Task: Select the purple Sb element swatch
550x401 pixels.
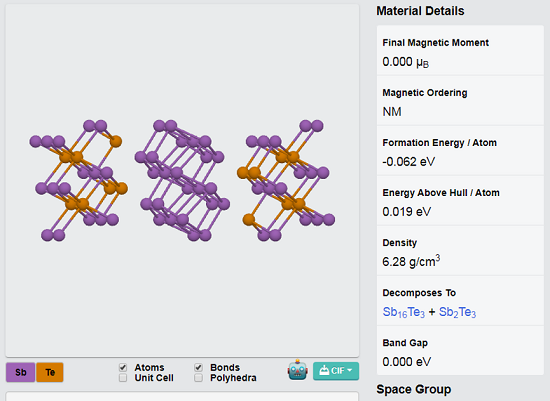Action: [x=20, y=372]
